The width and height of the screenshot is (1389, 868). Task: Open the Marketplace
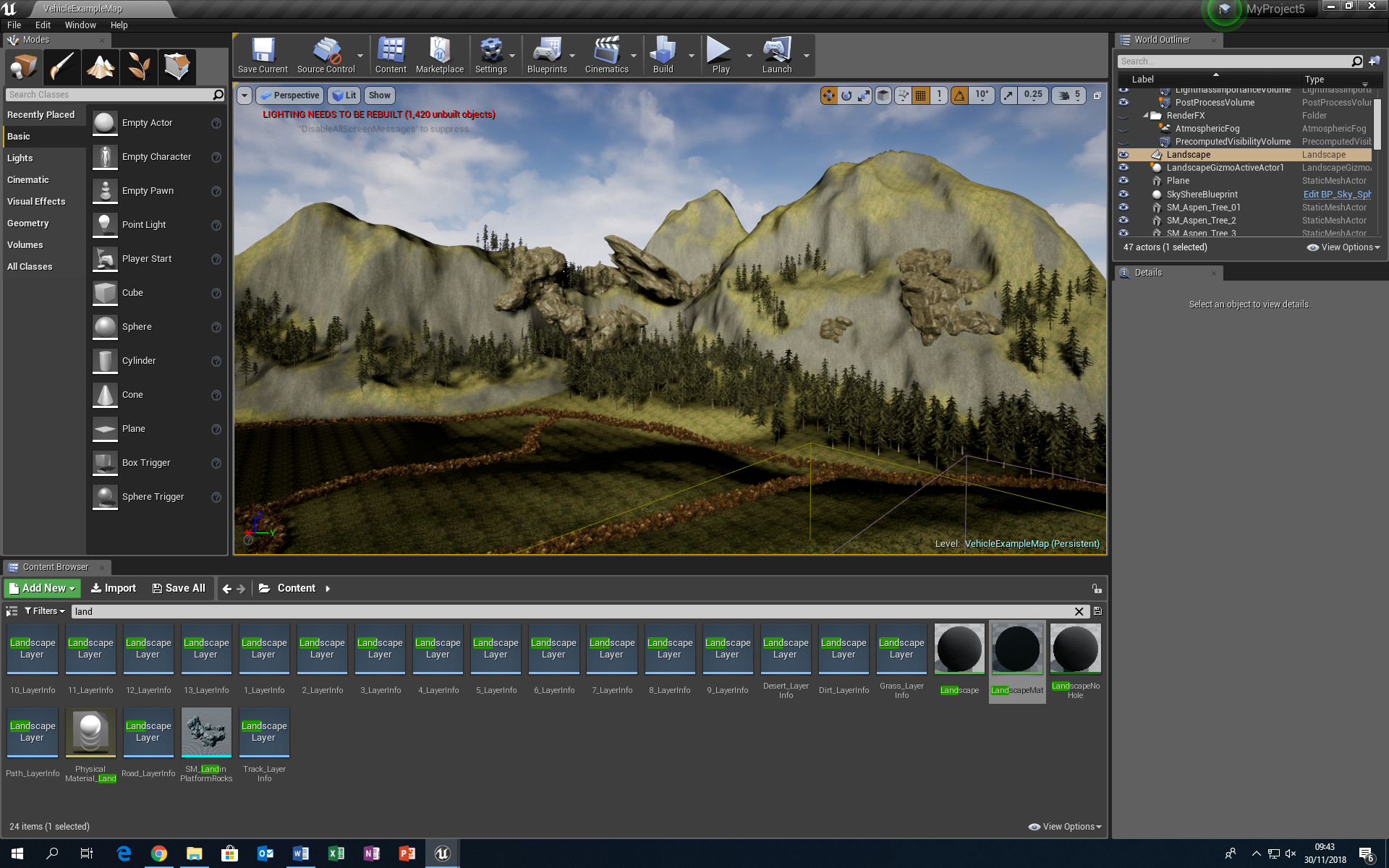point(440,54)
